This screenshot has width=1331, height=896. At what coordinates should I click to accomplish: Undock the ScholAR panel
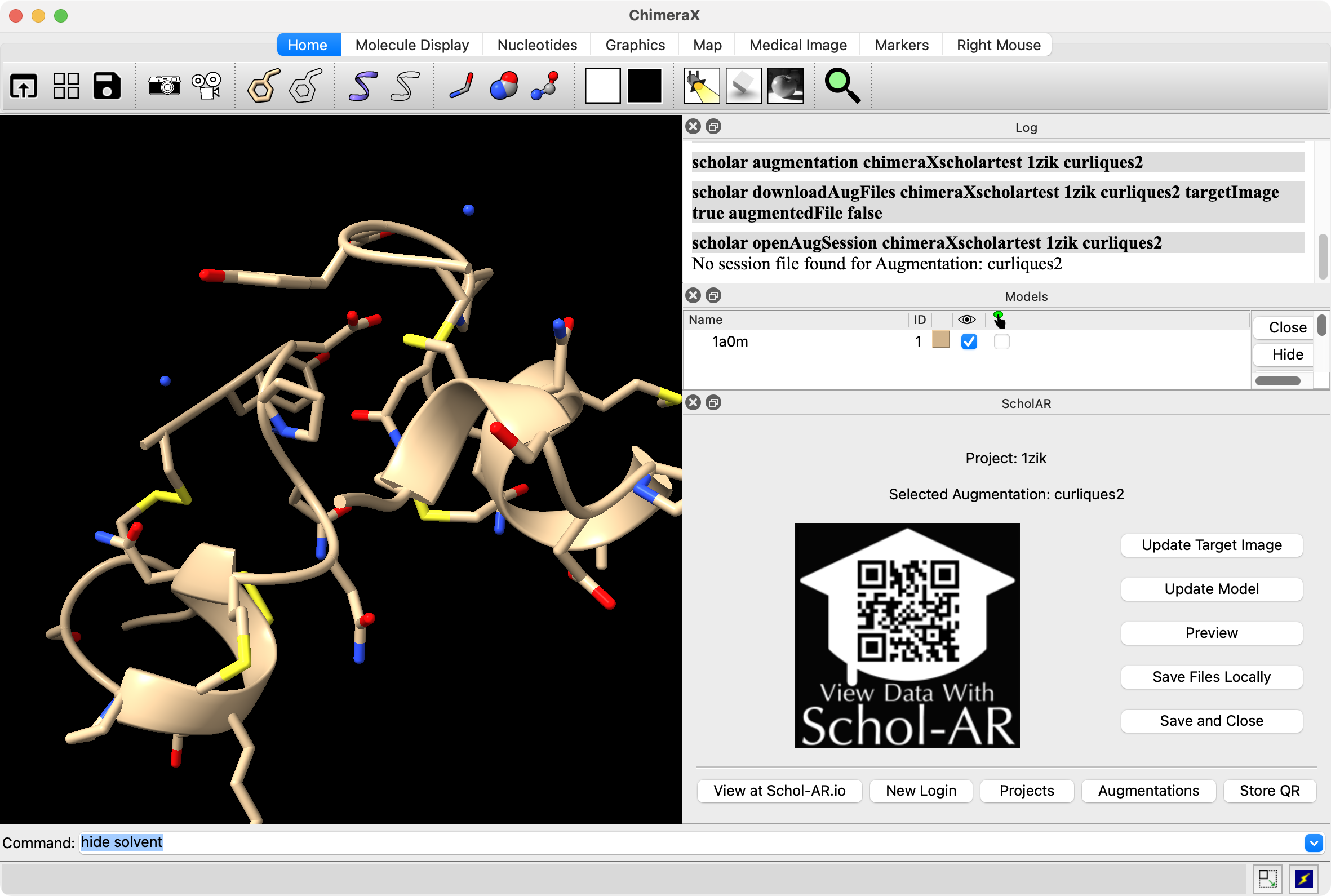[x=713, y=403]
